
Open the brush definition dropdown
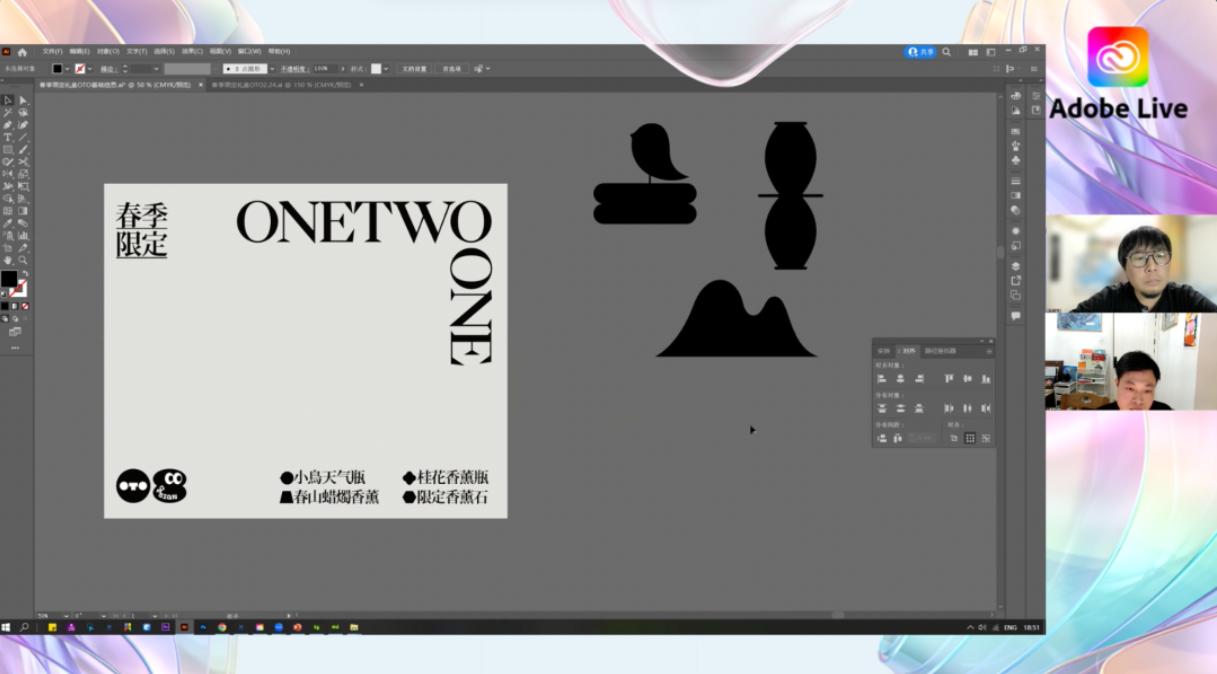click(272, 69)
